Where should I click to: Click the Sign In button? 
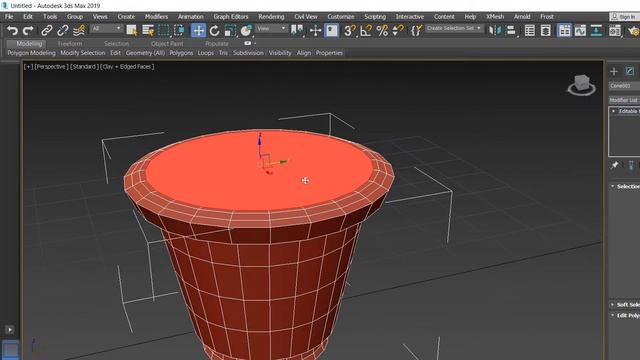click(624, 17)
